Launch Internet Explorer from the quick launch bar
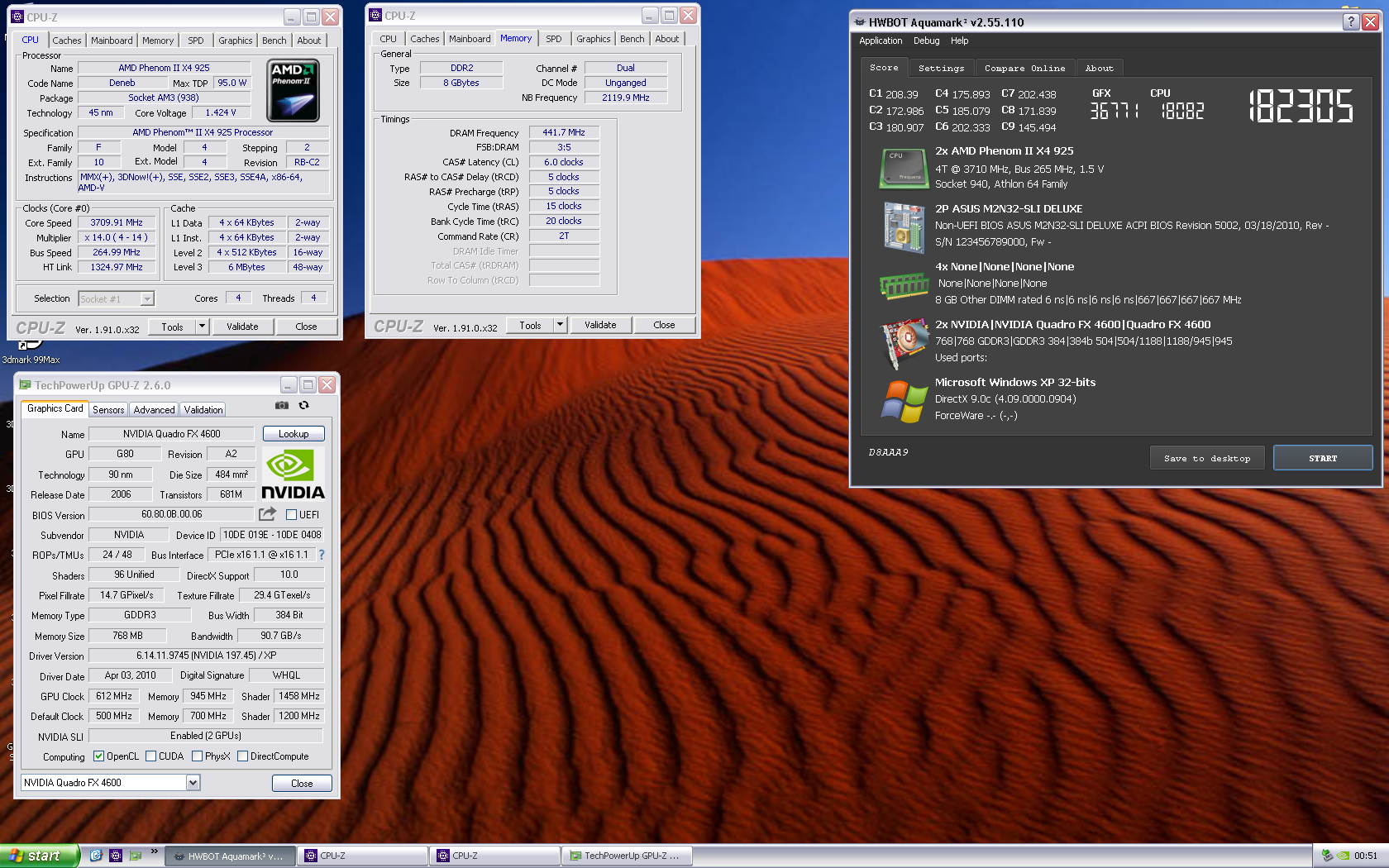This screenshot has width=1389, height=868. point(96,856)
